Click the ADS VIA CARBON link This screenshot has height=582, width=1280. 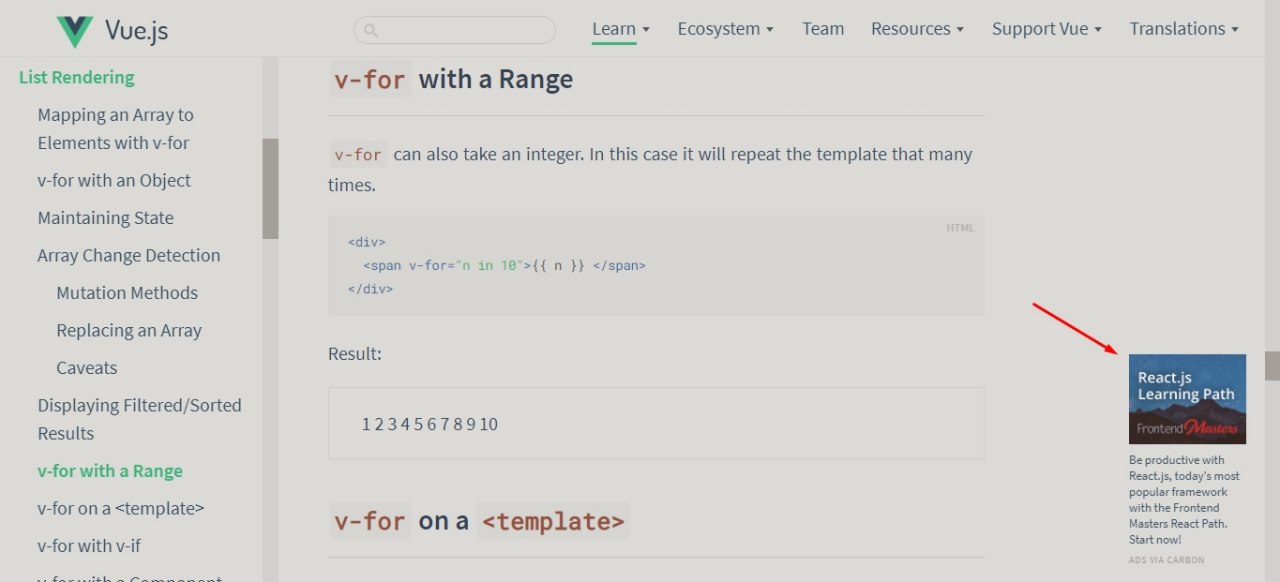coord(1166,560)
